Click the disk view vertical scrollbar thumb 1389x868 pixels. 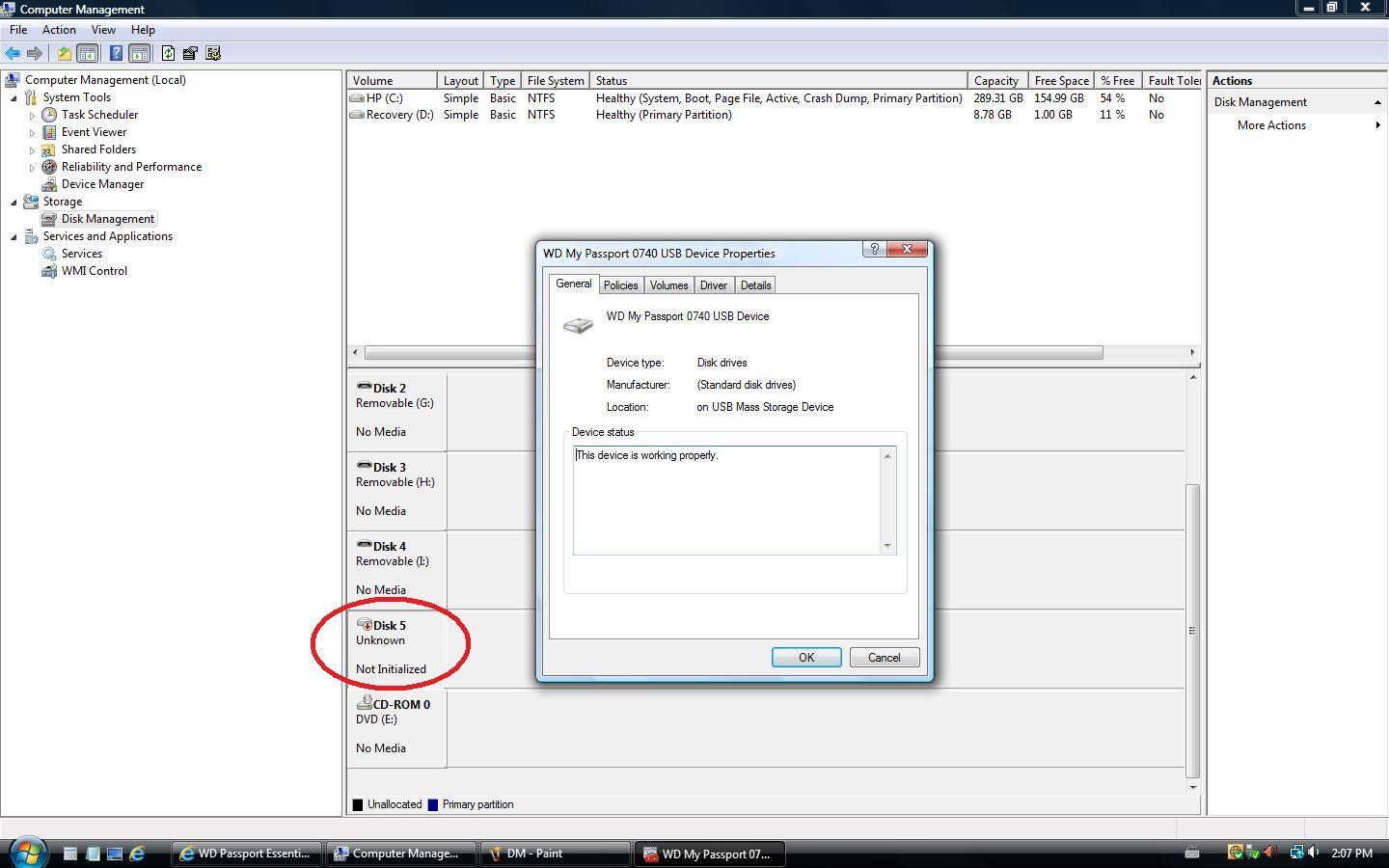1192,630
